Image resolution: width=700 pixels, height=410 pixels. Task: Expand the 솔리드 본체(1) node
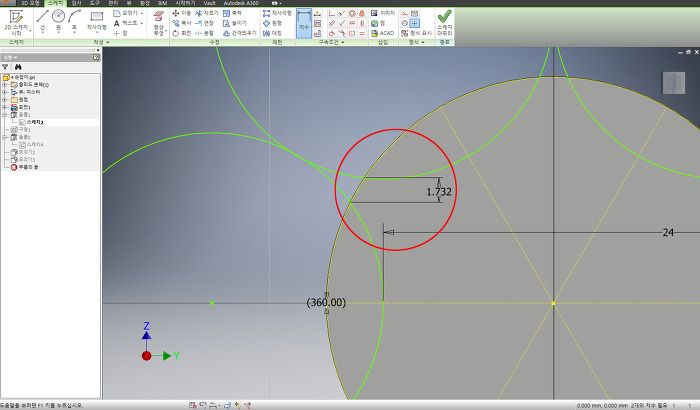coord(5,84)
